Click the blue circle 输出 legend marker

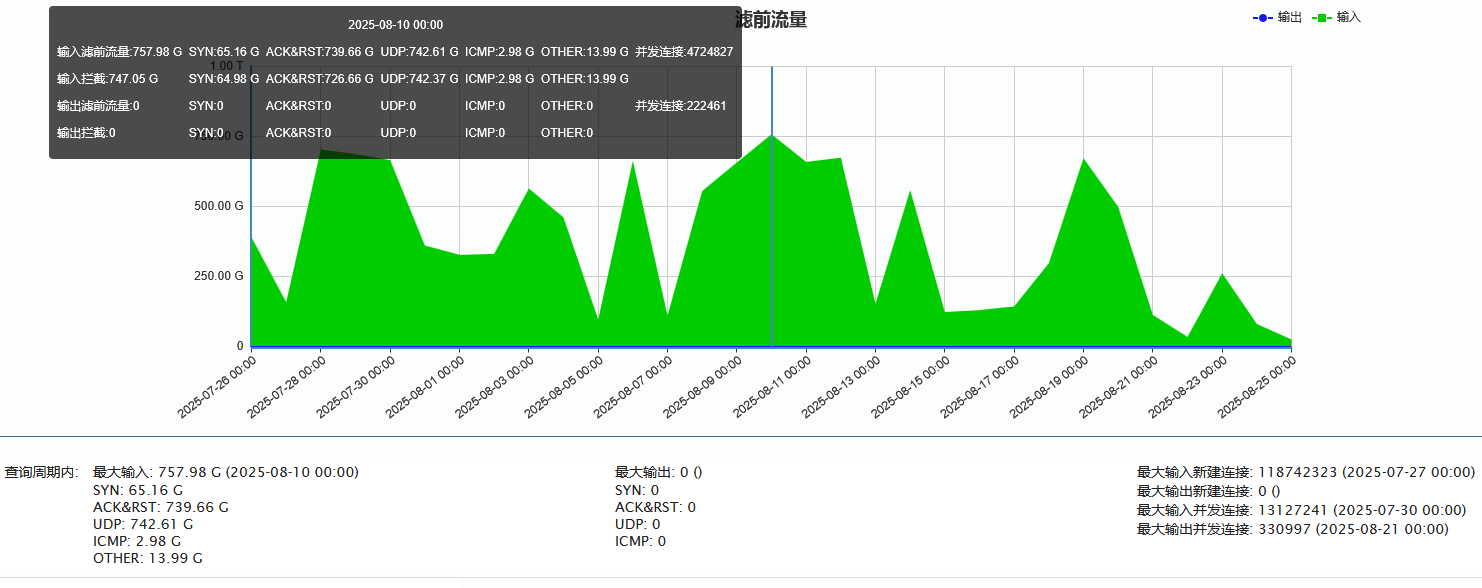tap(1264, 18)
